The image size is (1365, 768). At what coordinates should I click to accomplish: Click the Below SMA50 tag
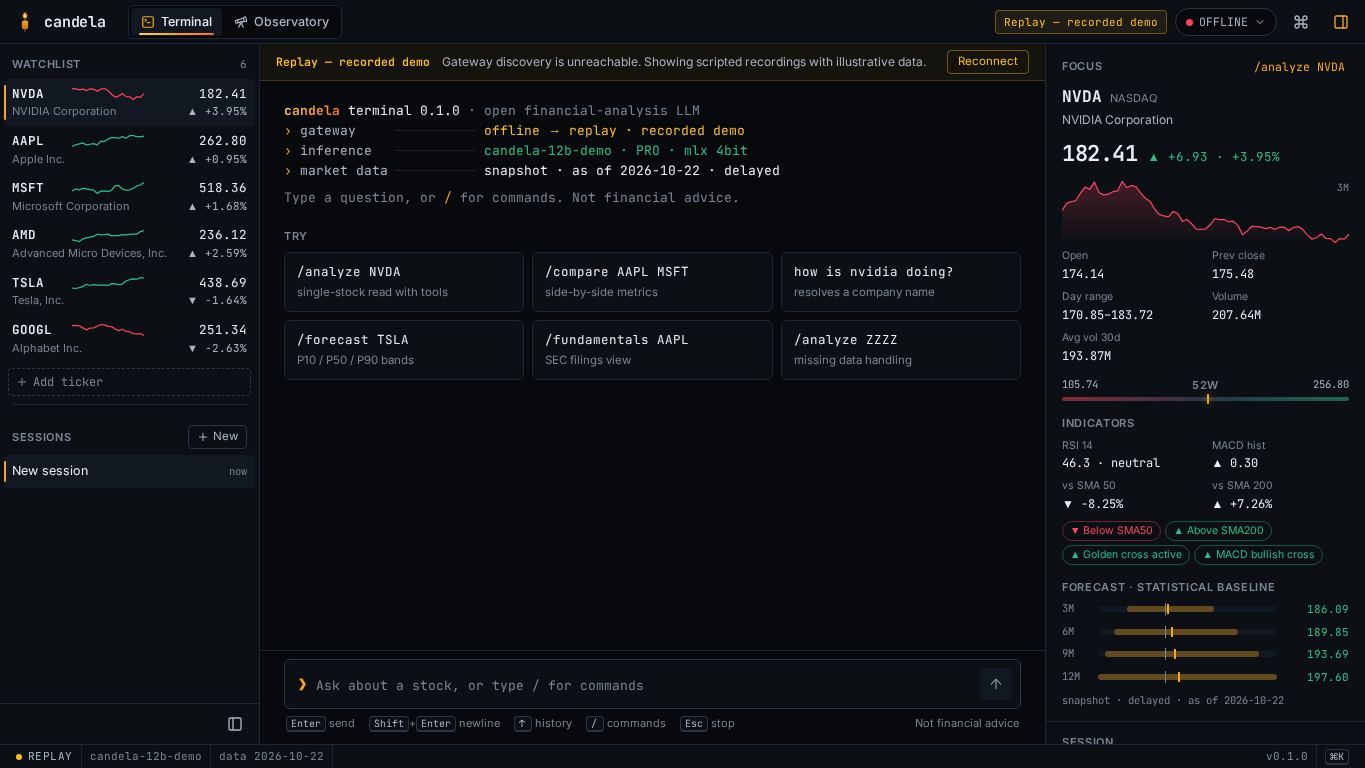coord(1111,531)
